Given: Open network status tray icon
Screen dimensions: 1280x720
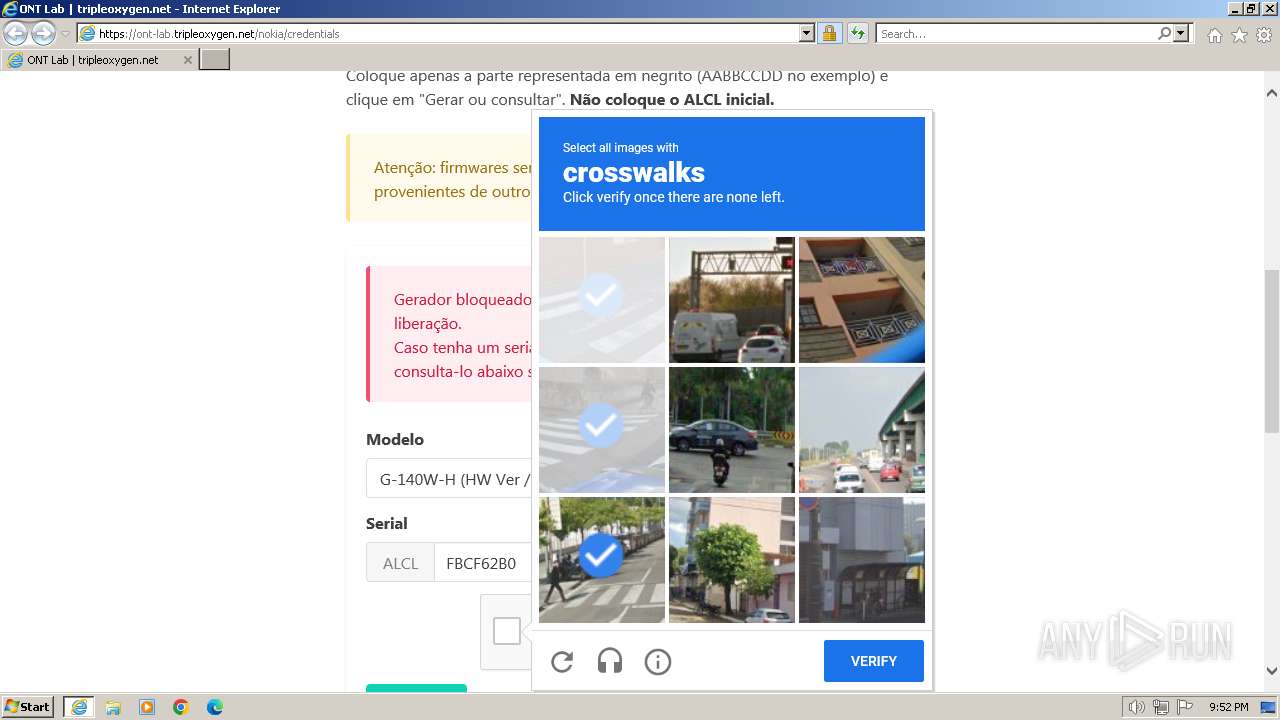Looking at the screenshot, I should 1161,707.
